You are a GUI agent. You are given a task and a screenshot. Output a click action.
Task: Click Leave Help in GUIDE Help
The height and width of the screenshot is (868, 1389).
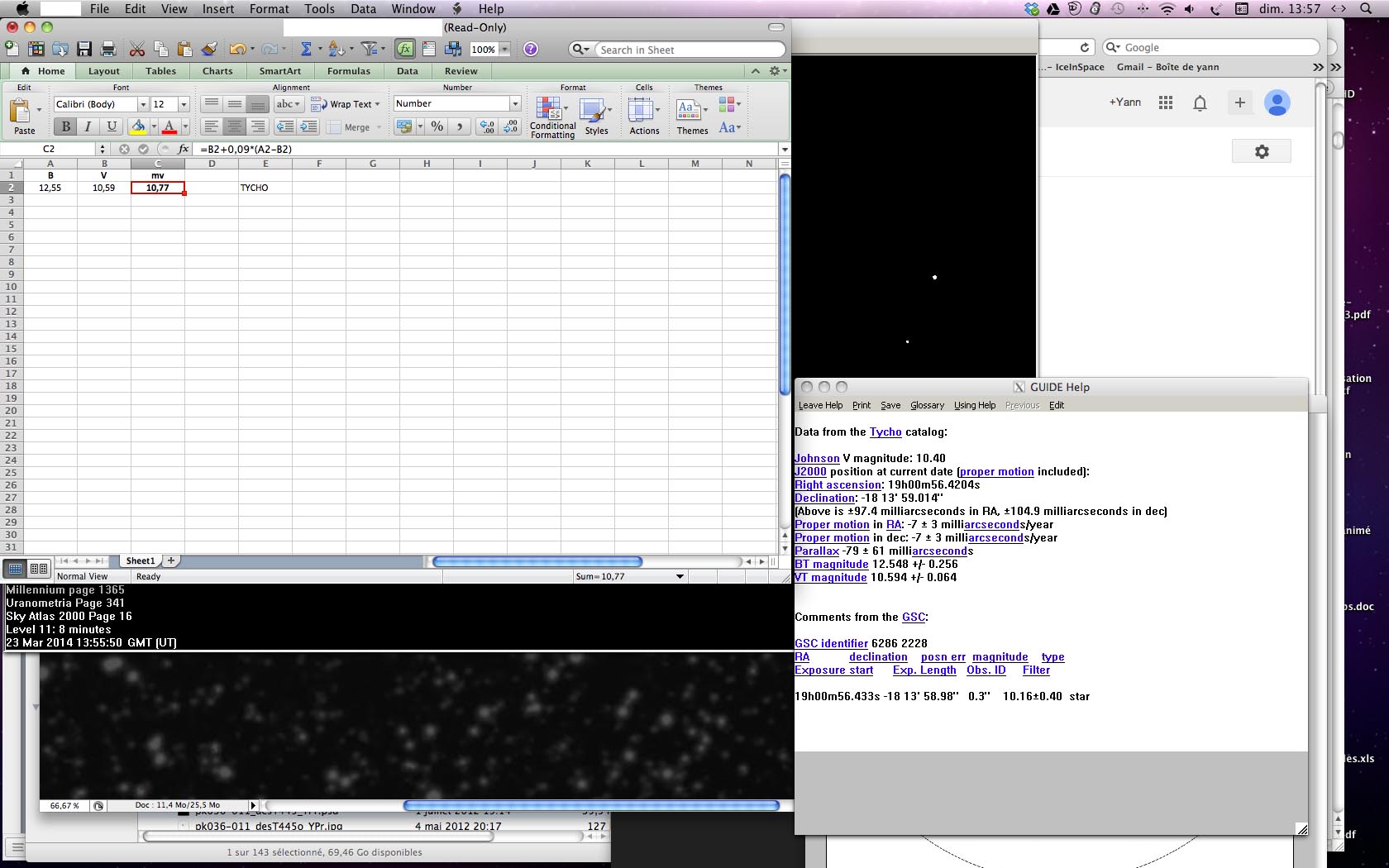[820, 405]
